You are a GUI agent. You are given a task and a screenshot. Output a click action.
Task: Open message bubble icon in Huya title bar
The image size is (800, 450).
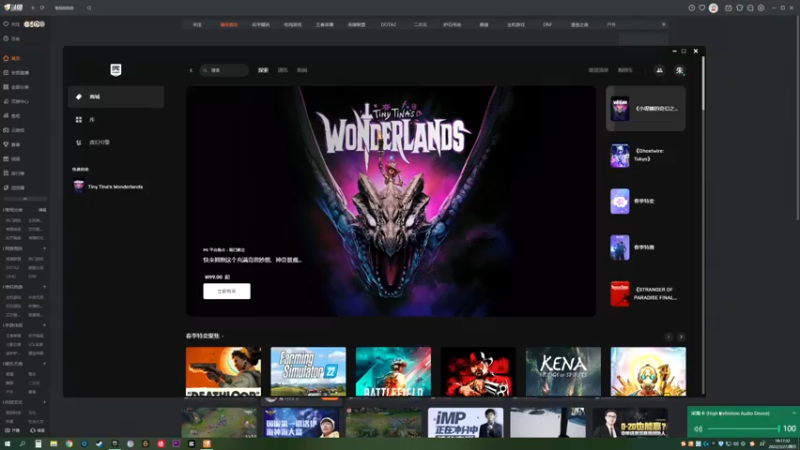click(751, 8)
